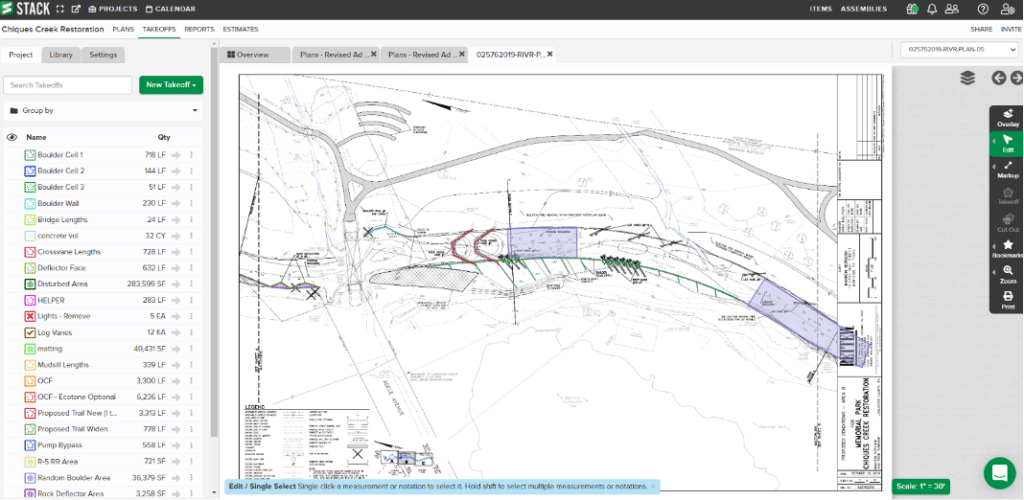Go to ESTIMATES section
This screenshot has height=500, width=1024.
(240, 29)
